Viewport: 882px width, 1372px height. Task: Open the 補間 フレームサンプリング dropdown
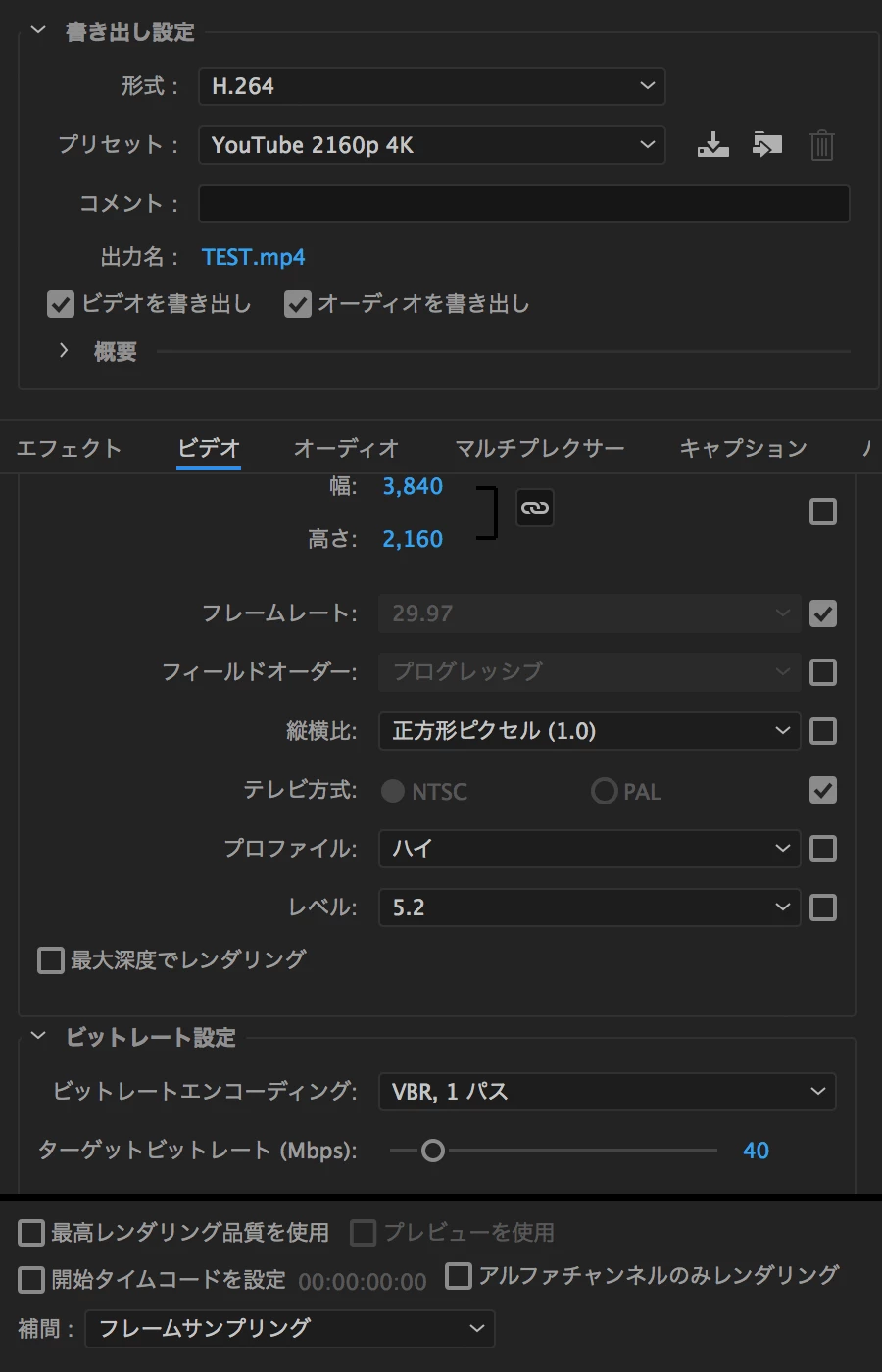click(x=290, y=1329)
